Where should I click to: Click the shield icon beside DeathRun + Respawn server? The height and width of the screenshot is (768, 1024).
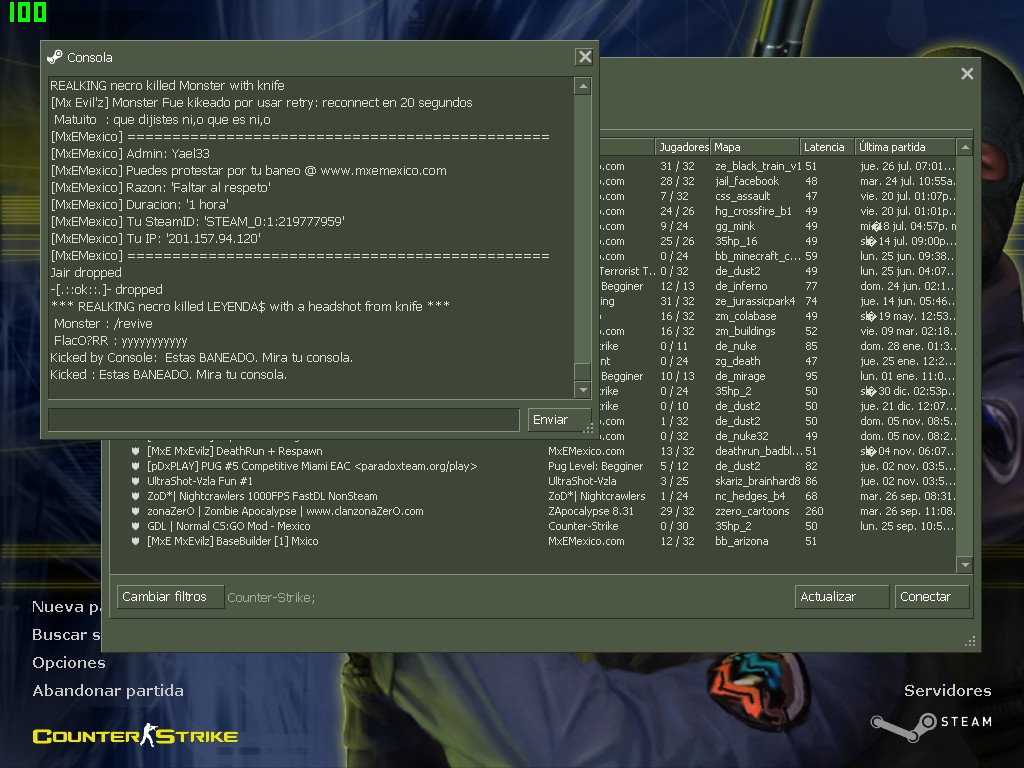click(135, 451)
